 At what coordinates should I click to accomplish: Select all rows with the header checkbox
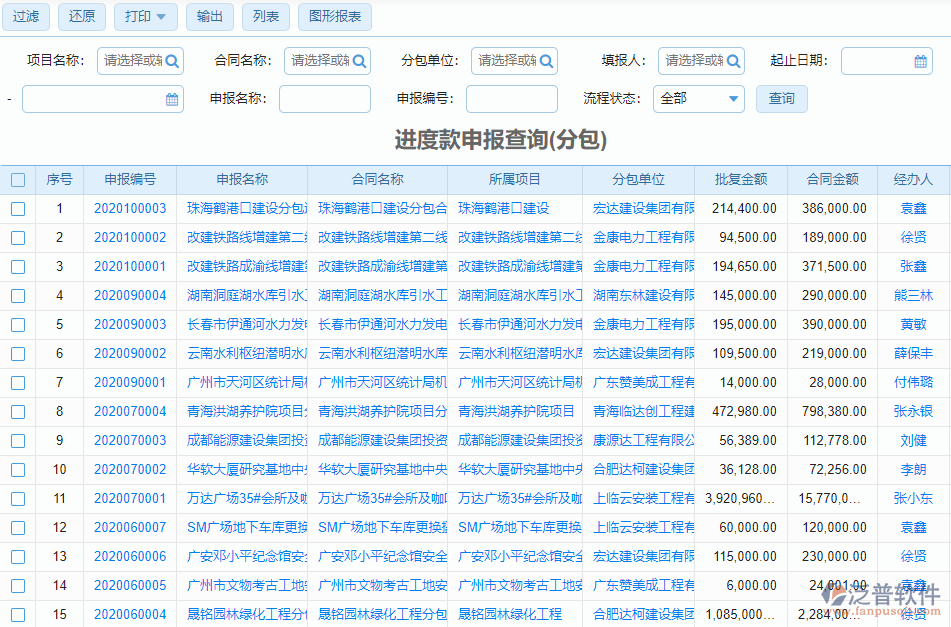[x=17, y=177]
